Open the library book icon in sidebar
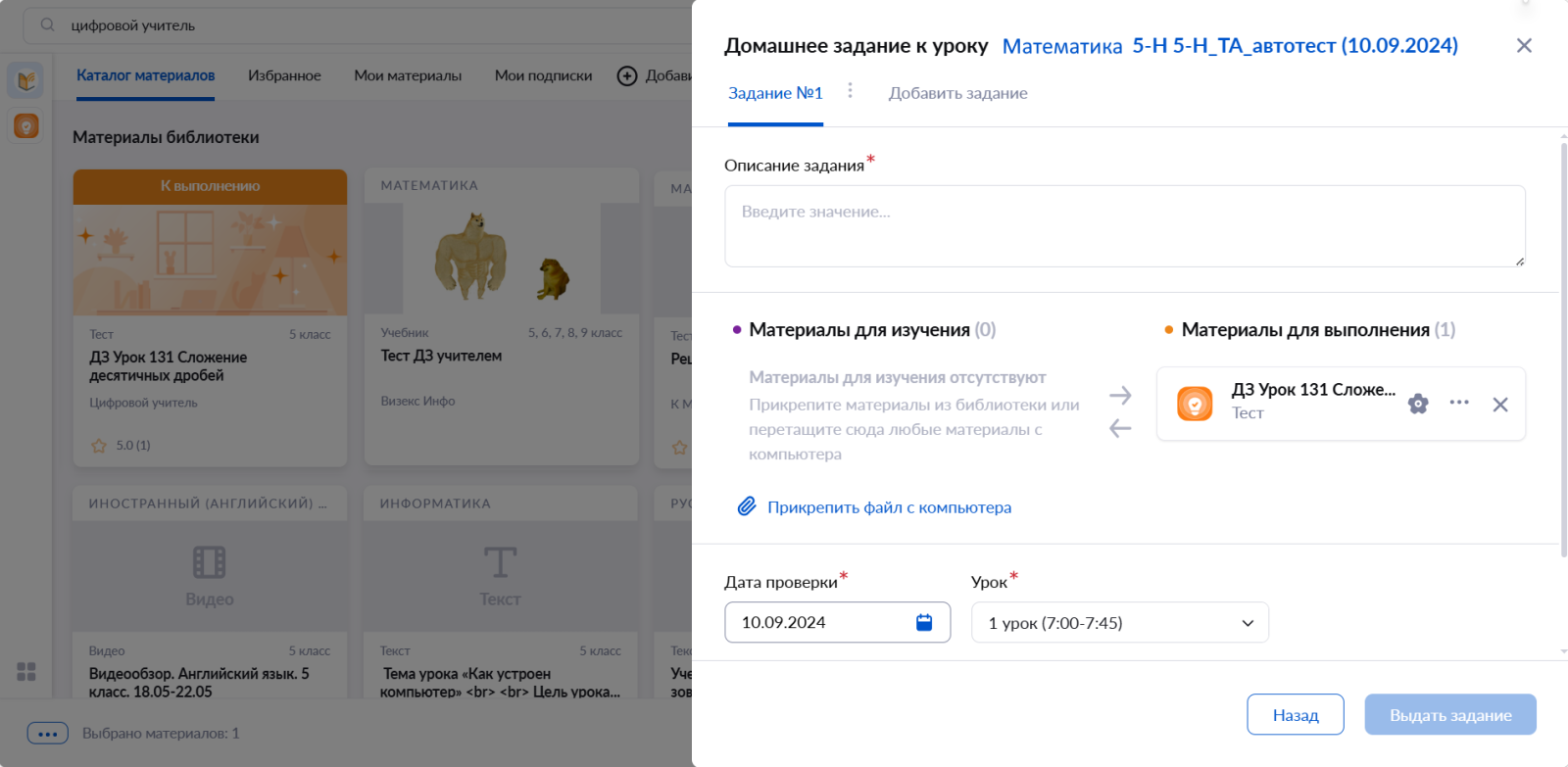 pos(25,80)
